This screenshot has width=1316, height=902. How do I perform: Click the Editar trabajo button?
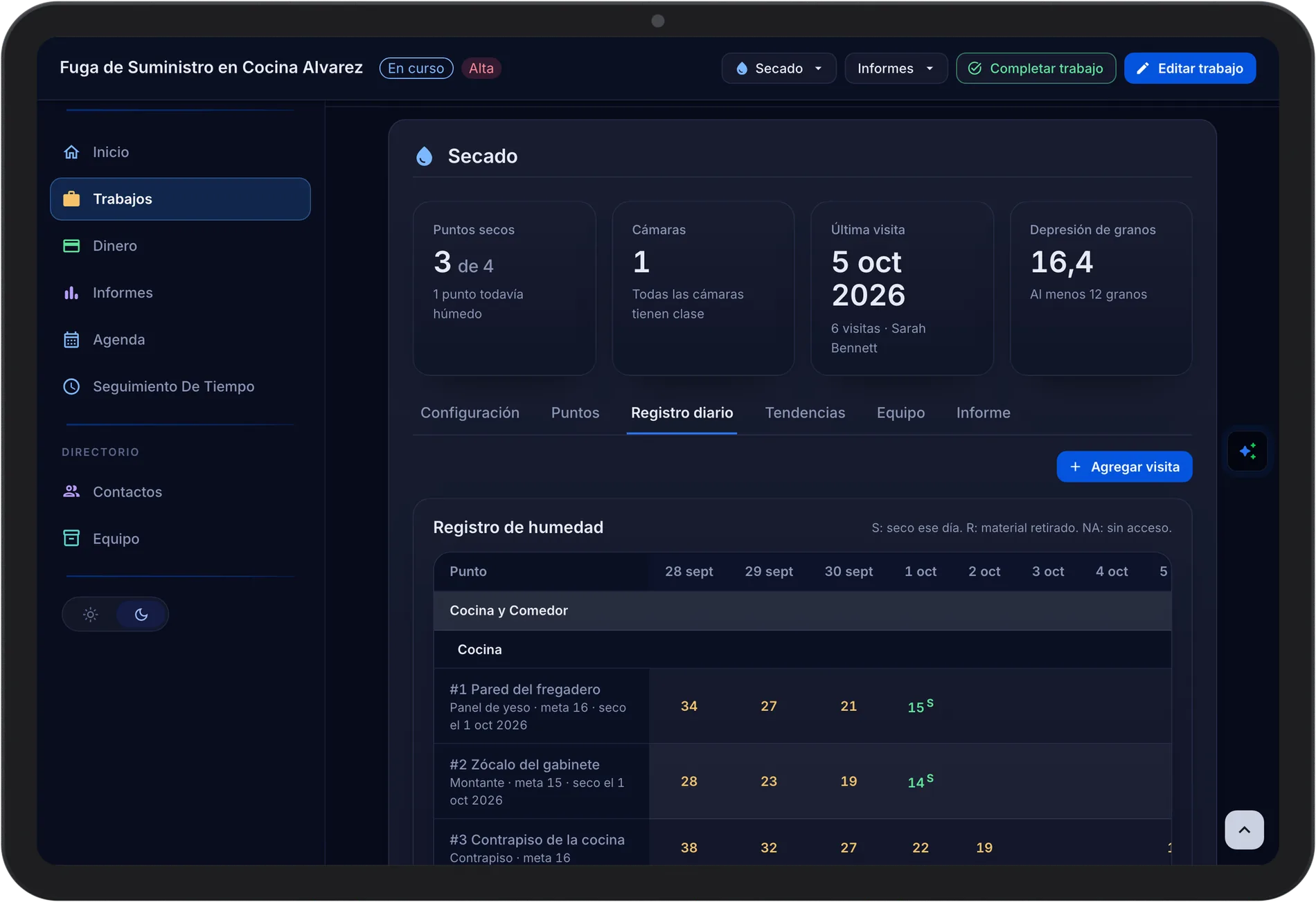(x=1189, y=69)
